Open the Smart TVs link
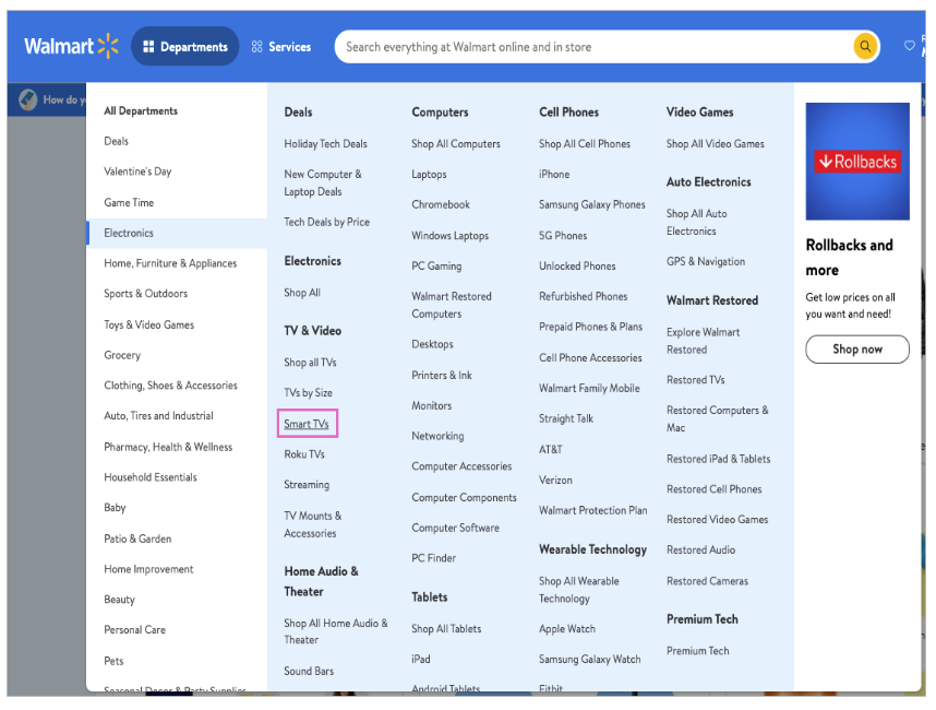Viewport: 936px width, 710px height. click(x=306, y=424)
